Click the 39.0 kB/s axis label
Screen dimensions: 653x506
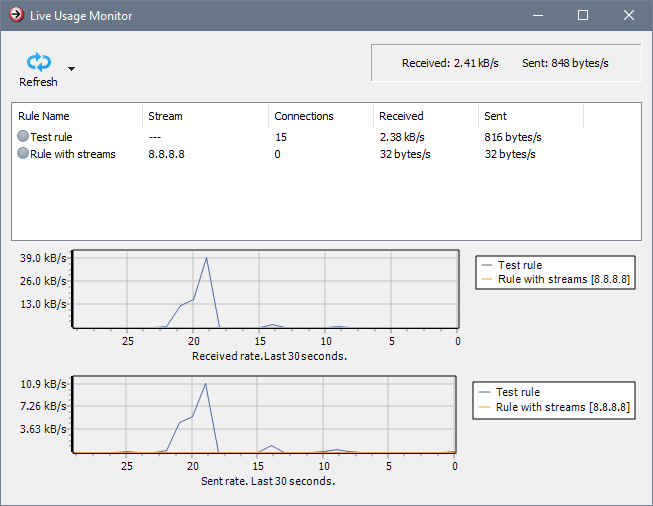pyautogui.click(x=43, y=258)
